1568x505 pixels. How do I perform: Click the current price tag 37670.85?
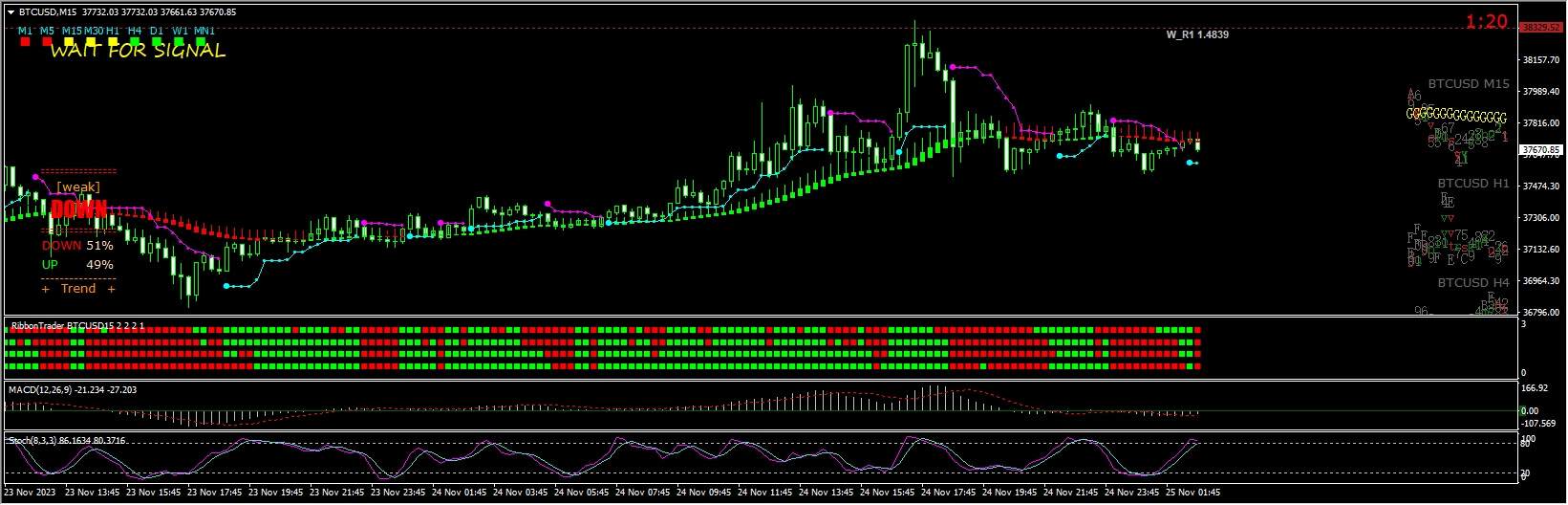click(x=1541, y=150)
